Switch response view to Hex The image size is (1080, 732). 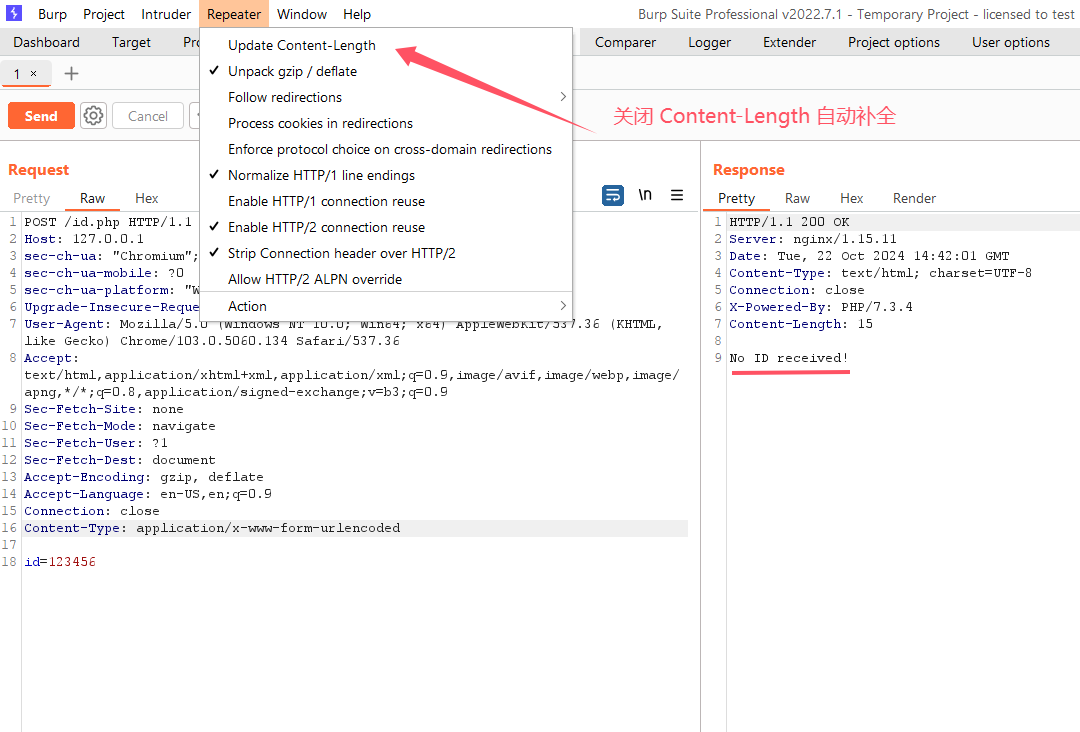851,198
